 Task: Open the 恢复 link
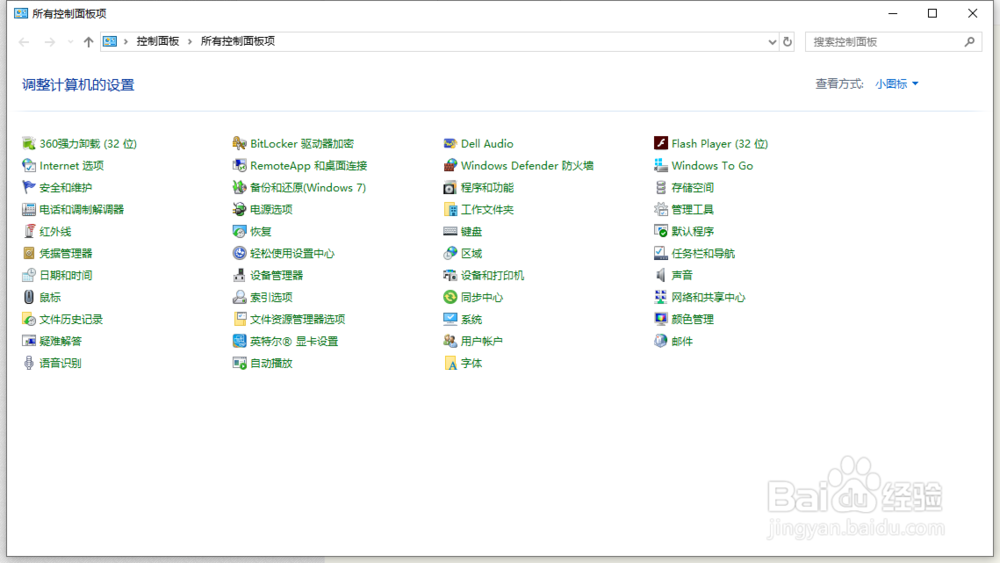click(261, 231)
